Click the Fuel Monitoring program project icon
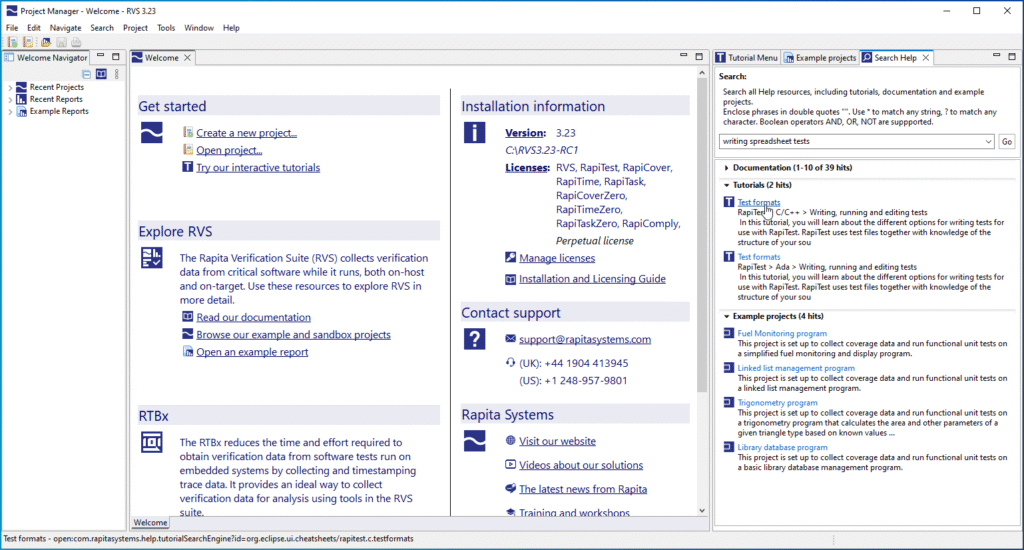Image resolution: width=1024 pixels, height=550 pixels. pyautogui.click(x=729, y=333)
